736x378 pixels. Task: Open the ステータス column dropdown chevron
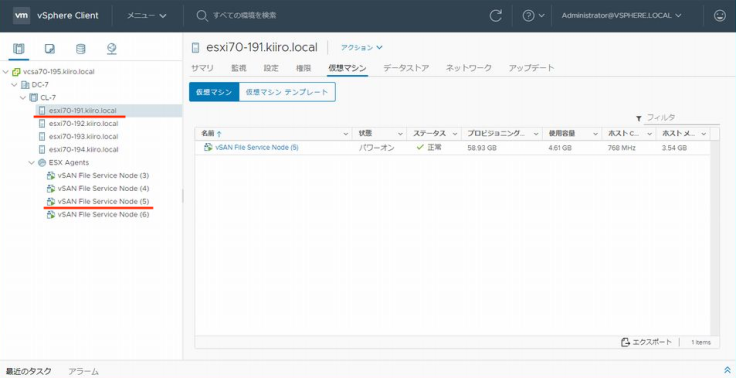click(x=455, y=134)
